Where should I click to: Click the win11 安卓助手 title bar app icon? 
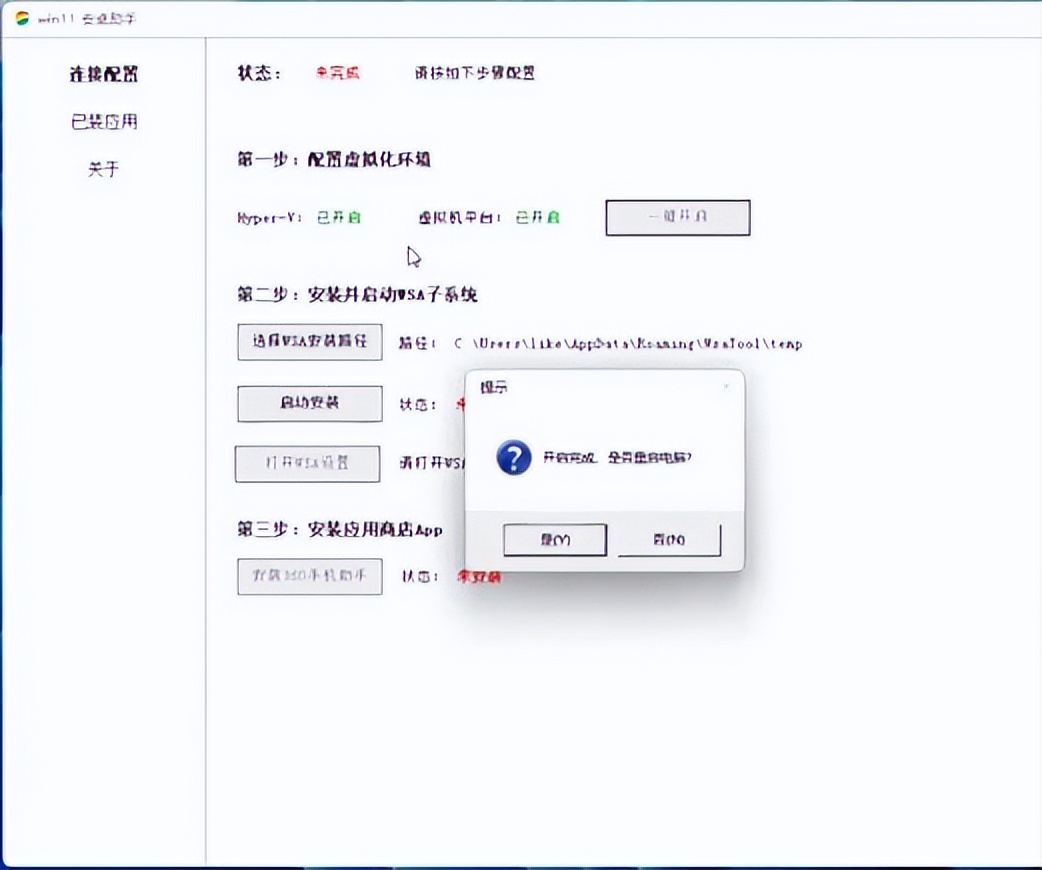click(22, 17)
